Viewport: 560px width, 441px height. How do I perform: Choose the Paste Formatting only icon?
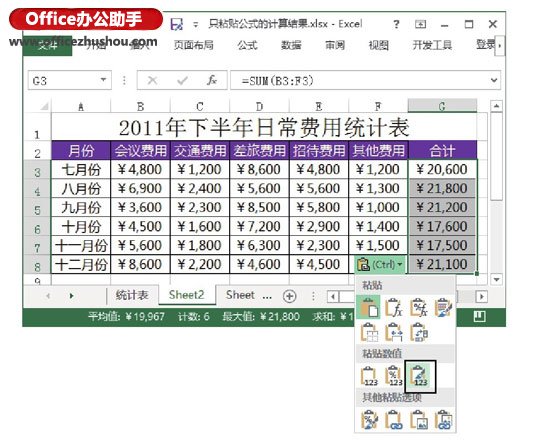point(369,420)
